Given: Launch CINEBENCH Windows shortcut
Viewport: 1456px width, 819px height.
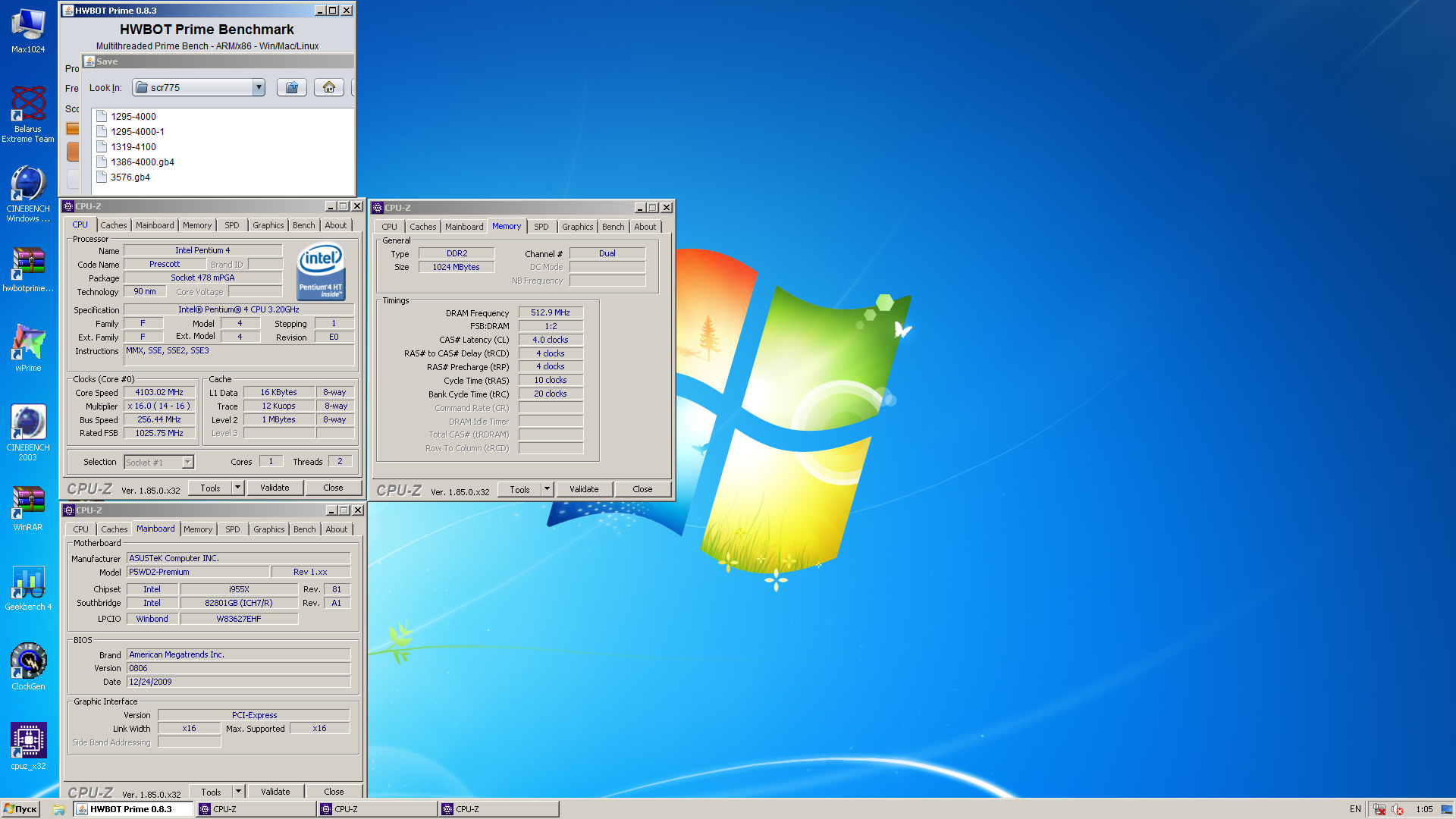Looking at the screenshot, I should [x=28, y=194].
